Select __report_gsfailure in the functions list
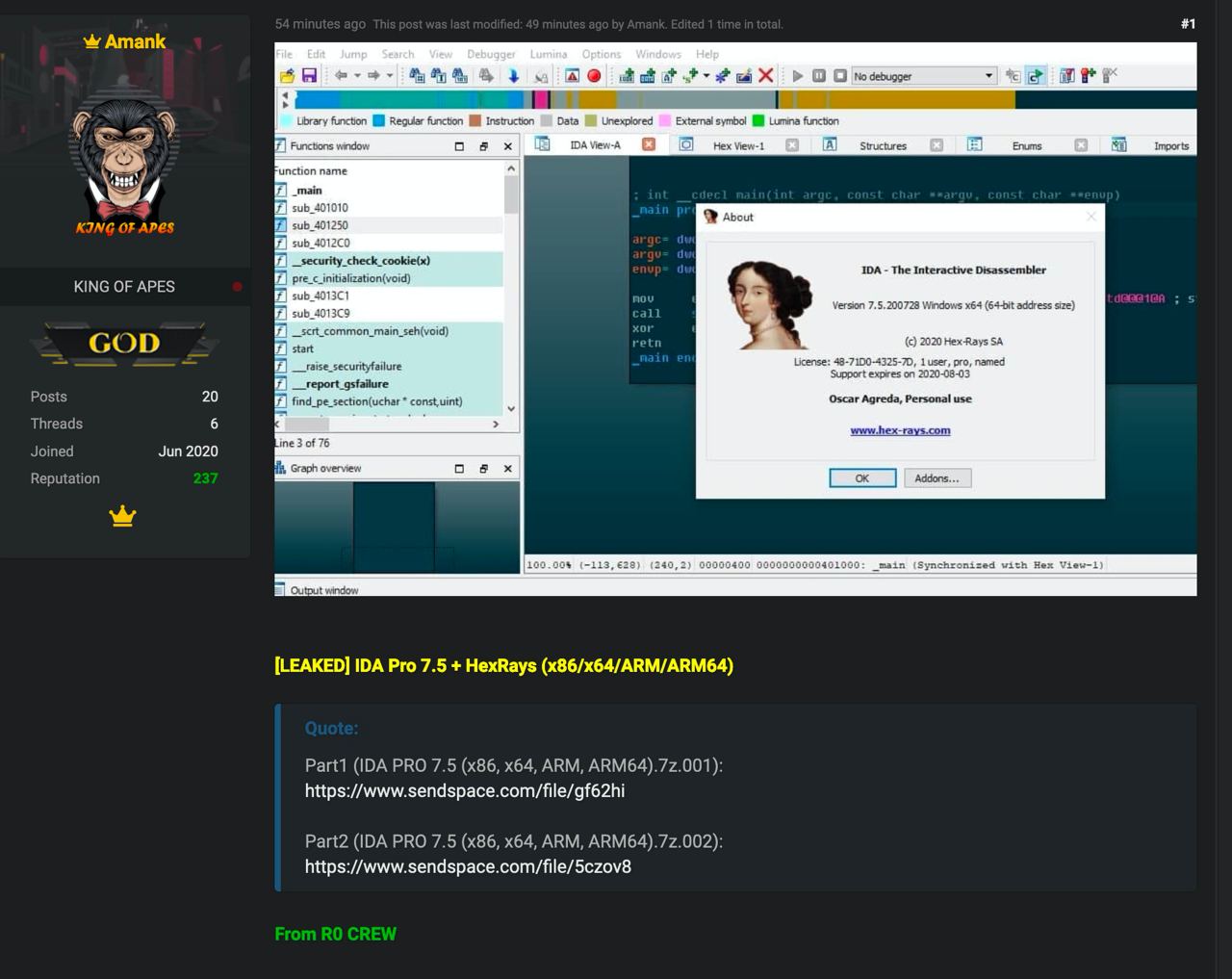The width and height of the screenshot is (1232, 979). [x=388, y=384]
